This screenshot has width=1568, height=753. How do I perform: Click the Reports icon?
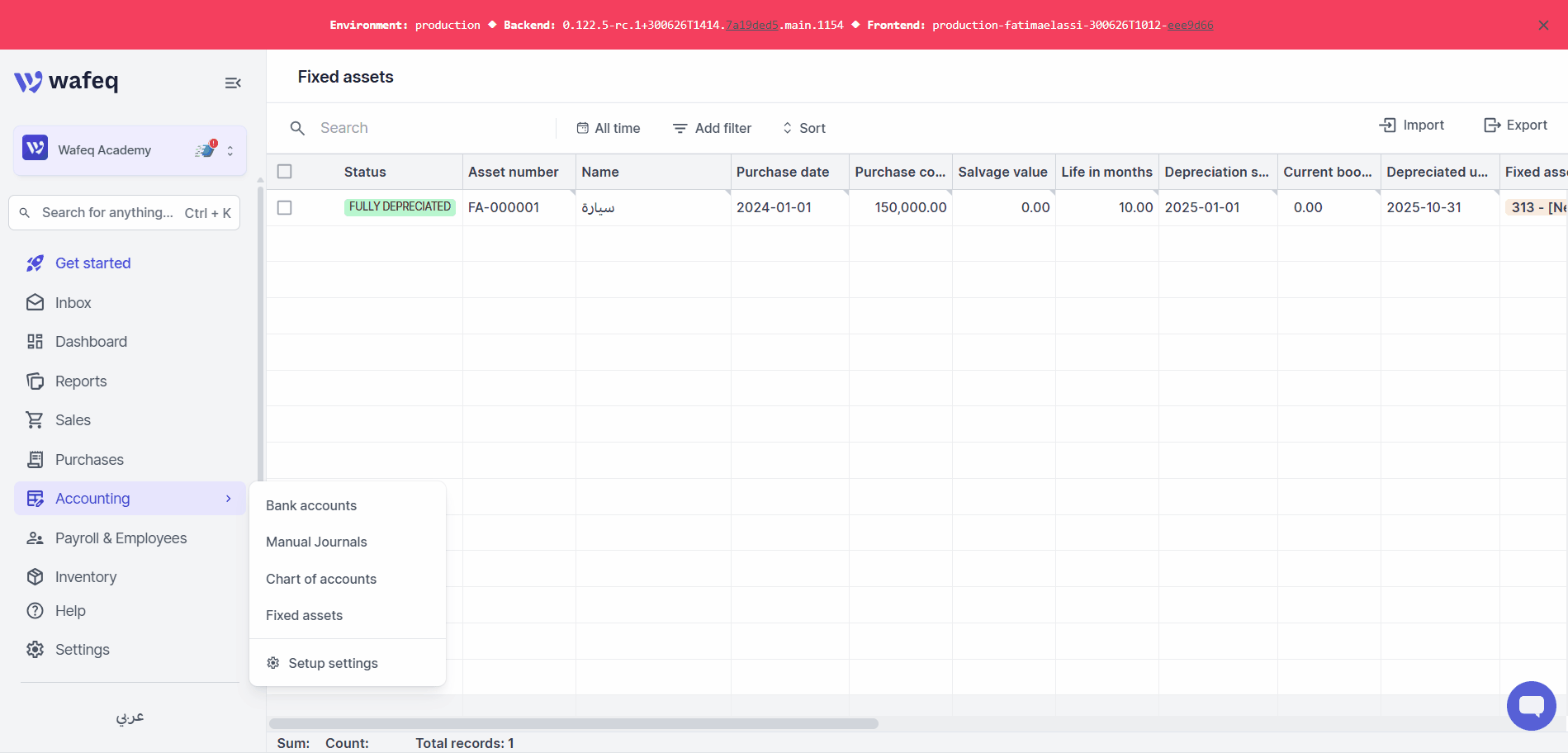(x=35, y=381)
